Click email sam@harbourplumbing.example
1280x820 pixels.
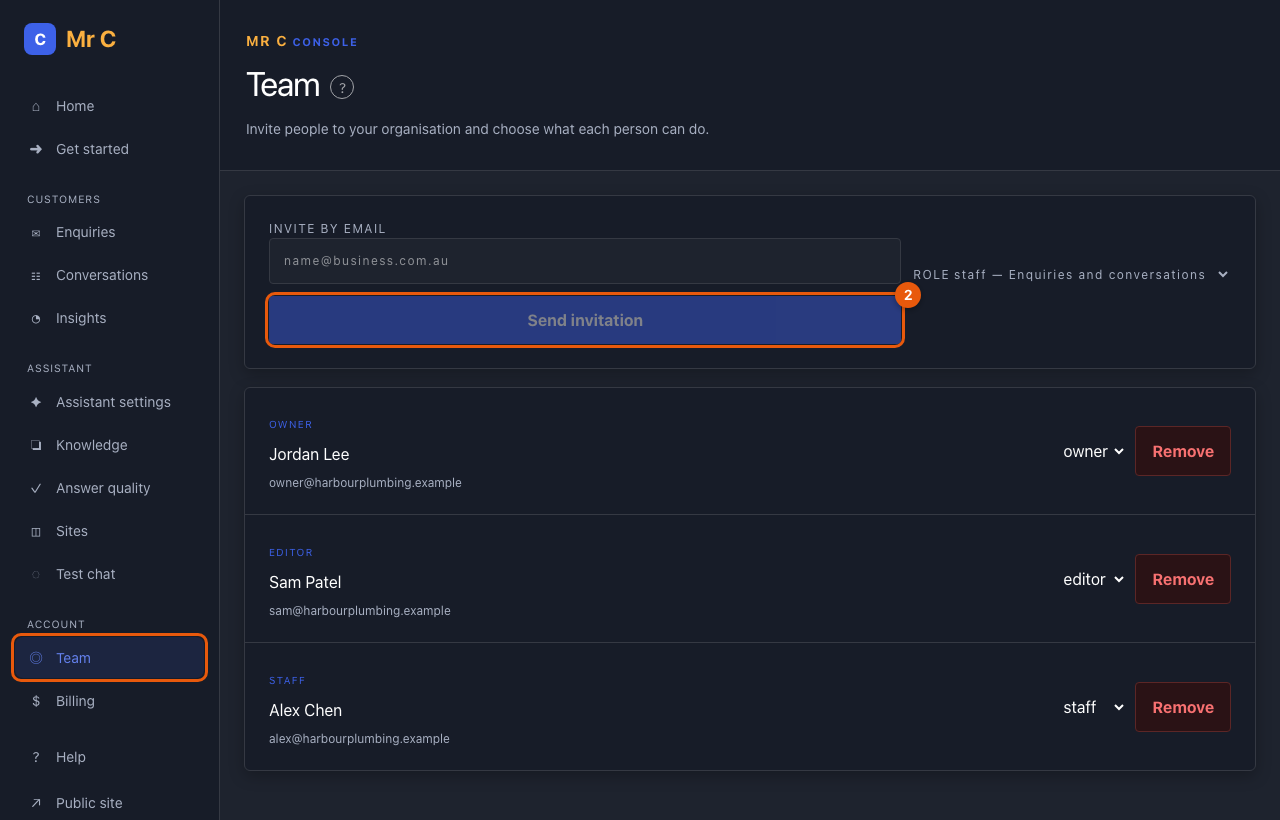click(360, 611)
